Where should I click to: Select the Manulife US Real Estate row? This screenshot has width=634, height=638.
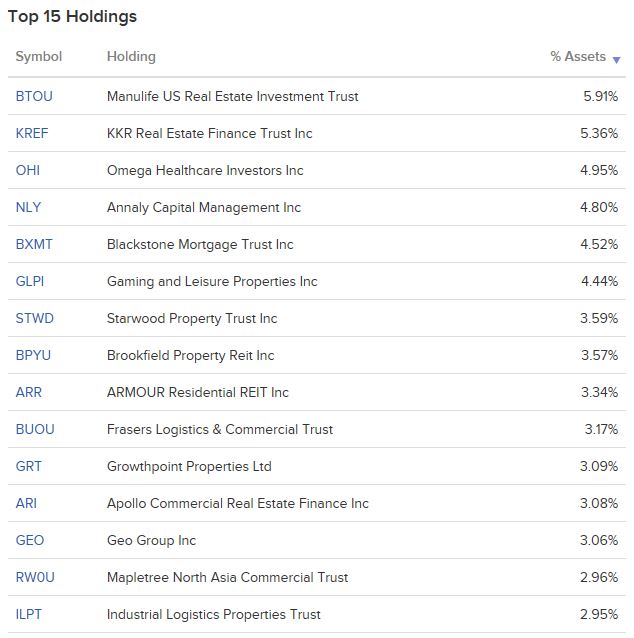point(317,96)
